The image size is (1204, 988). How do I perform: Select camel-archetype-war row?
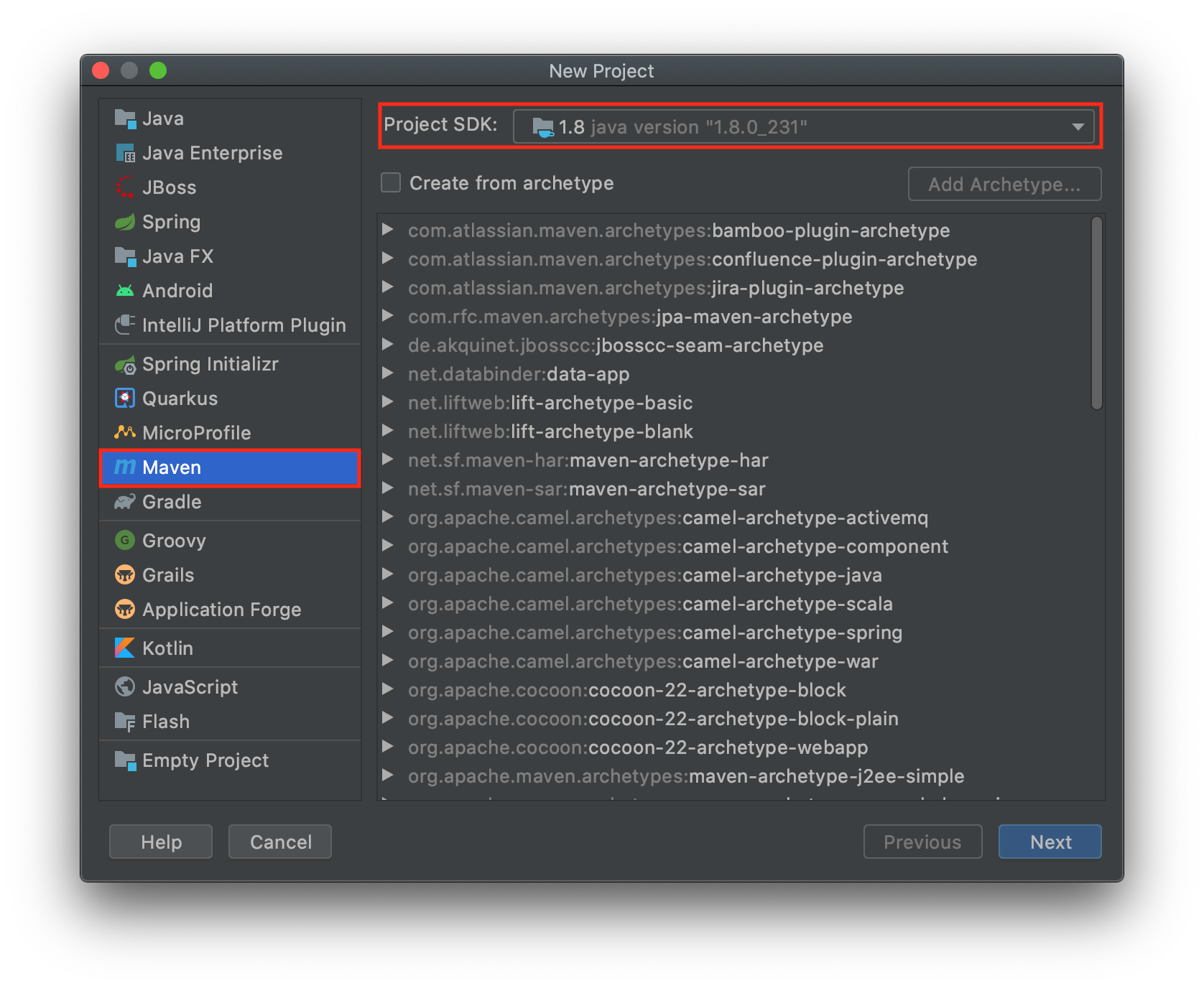(x=734, y=661)
